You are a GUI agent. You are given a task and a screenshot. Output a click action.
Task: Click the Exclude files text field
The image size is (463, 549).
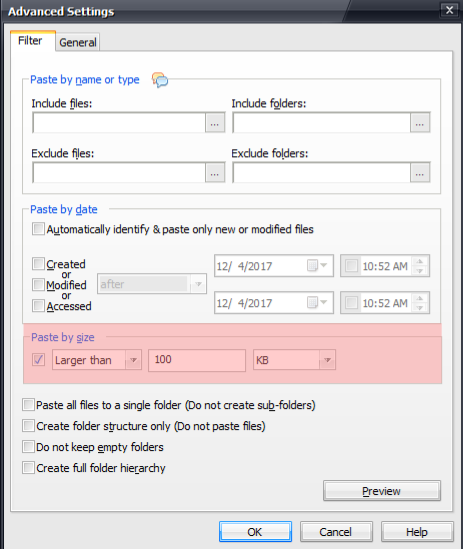(x=119, y=172)
